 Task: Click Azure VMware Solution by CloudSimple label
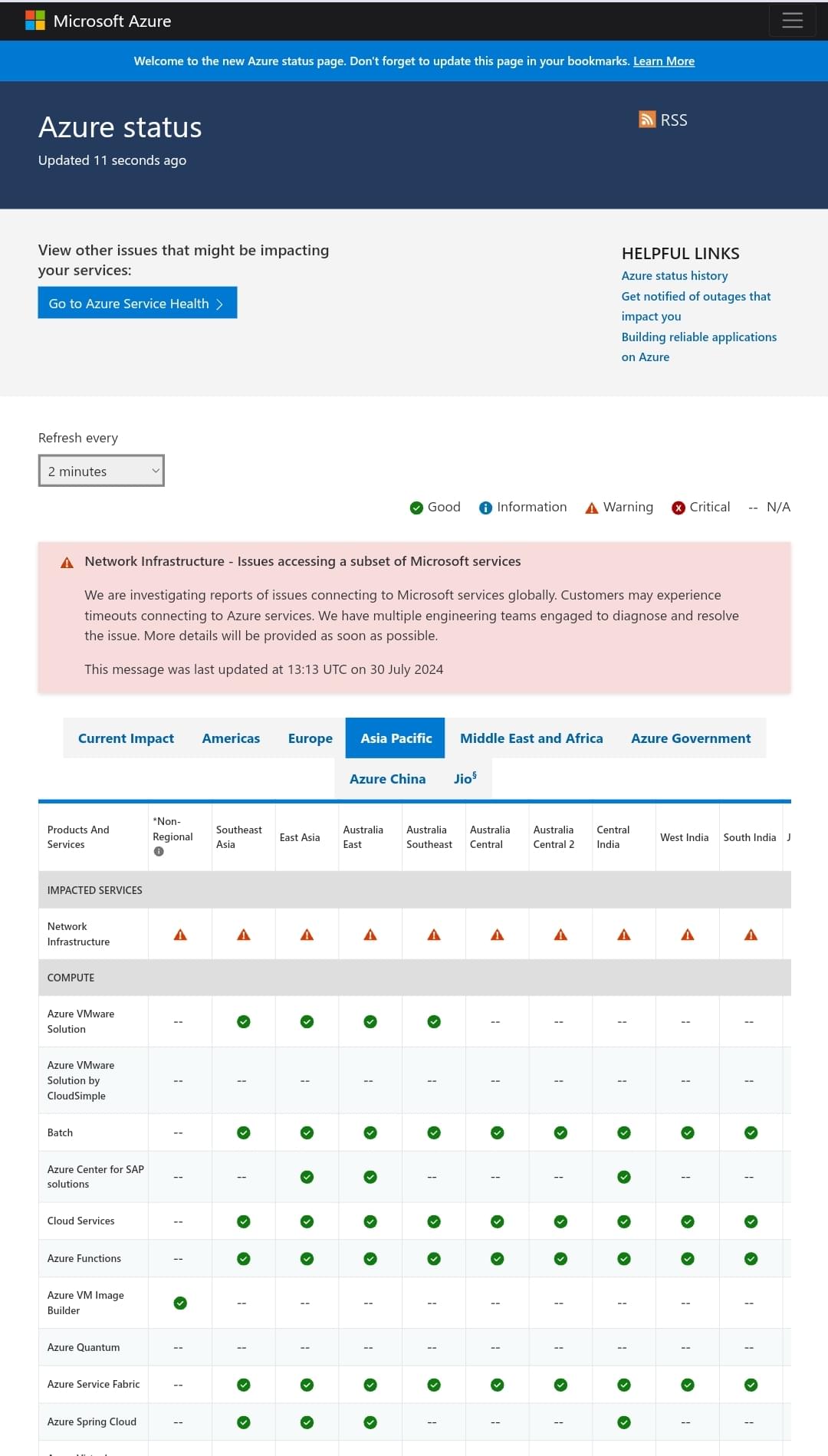point(80,1080)
